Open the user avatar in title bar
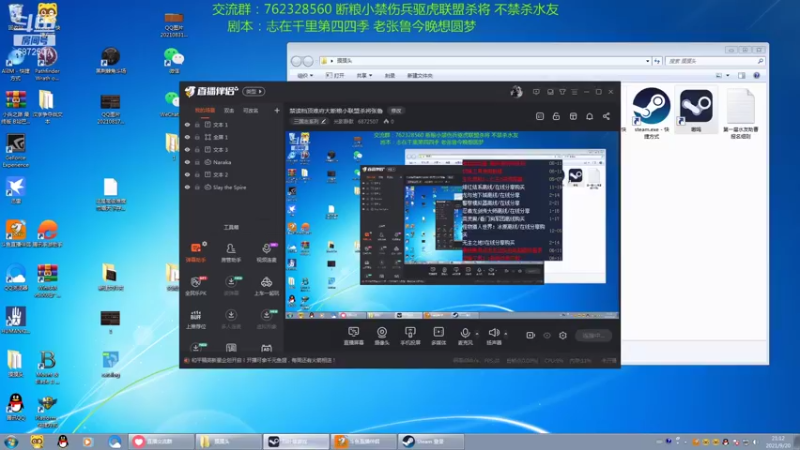Screen dimensions: 800x450 tap(516, 92)
